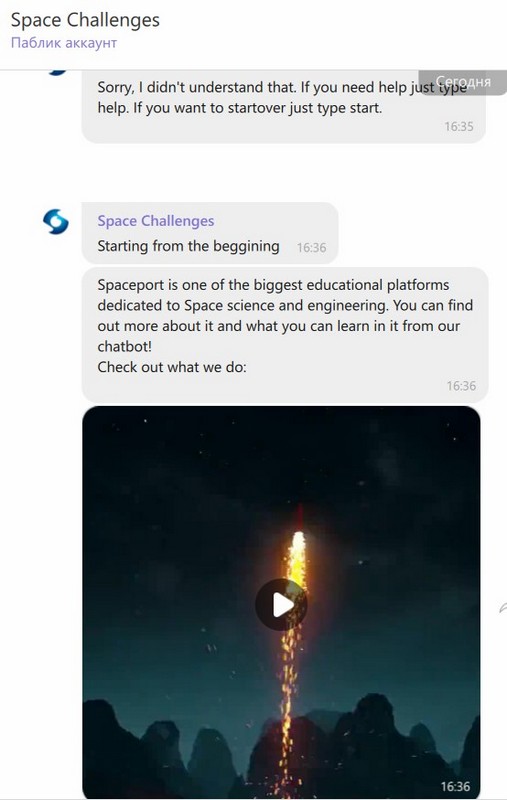The width and height of the screenshot is (507, 800).
Task: Select the "Sorry, I didn't understand that" message
Action: click(x=284, y=107)
